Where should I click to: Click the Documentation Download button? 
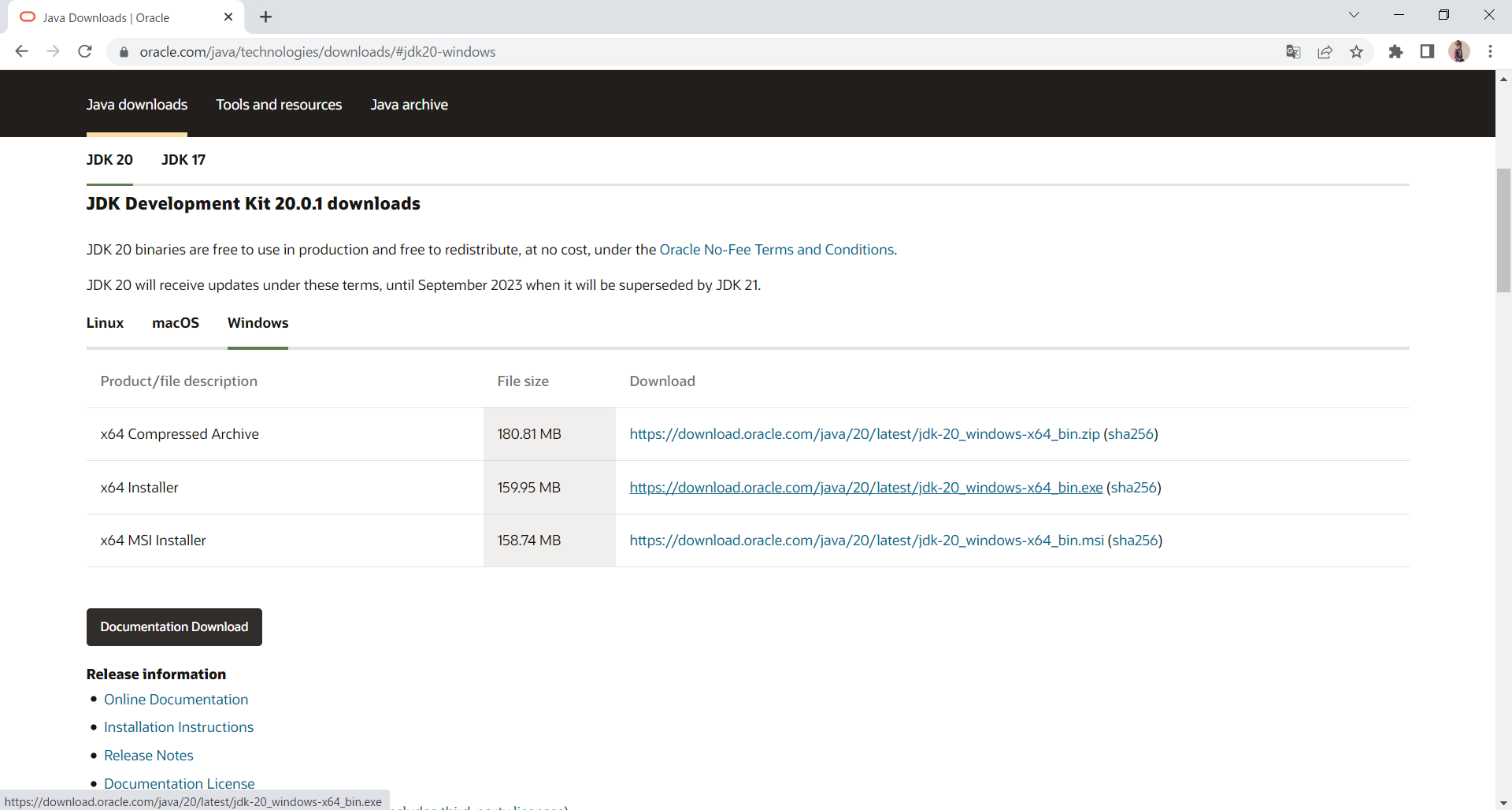point(174,627)
